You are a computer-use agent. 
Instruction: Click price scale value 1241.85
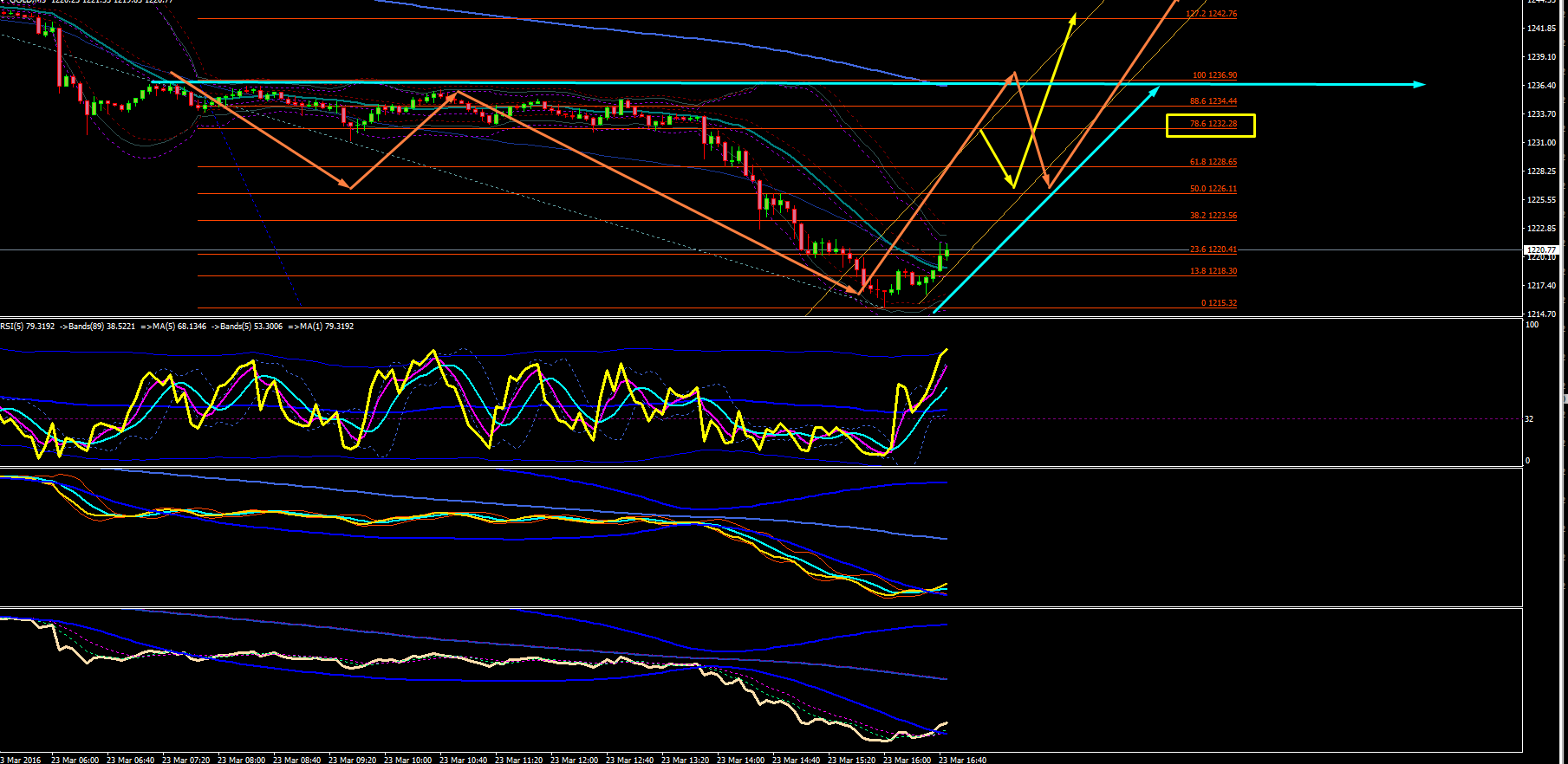(1541, 29)
